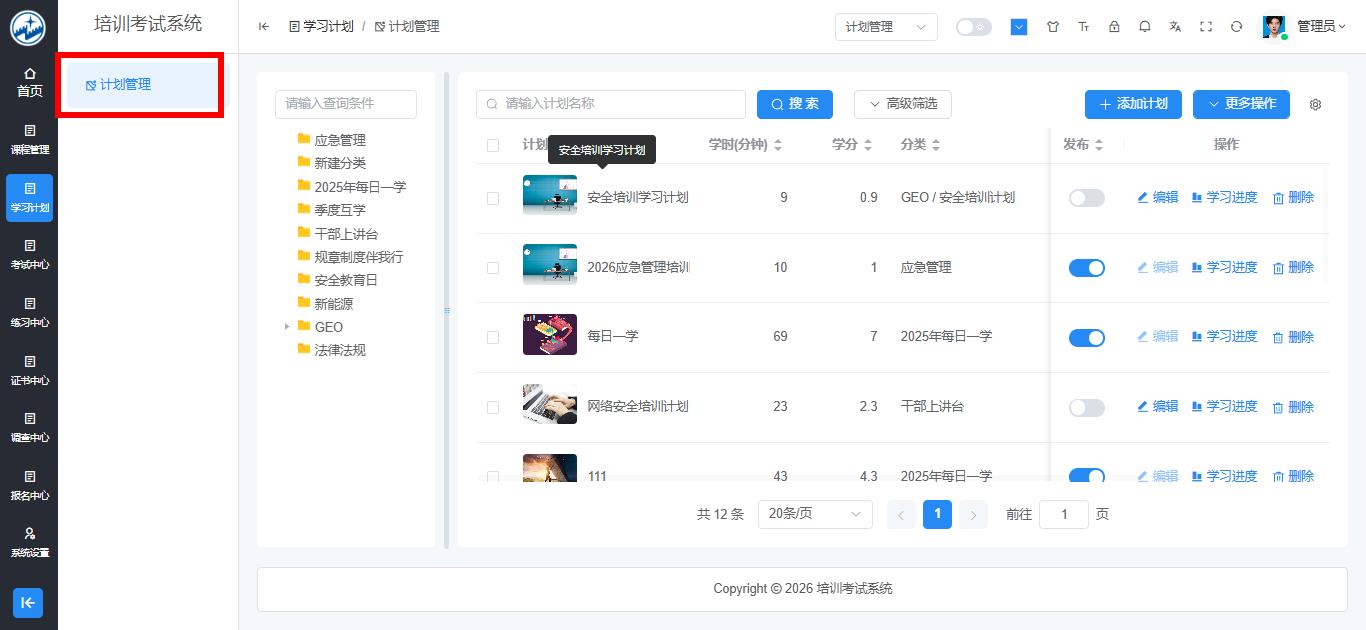Viewport: 1366px width, 630px height.
Task: Open the 20条/页 page size dropdown
Action: 814,514
